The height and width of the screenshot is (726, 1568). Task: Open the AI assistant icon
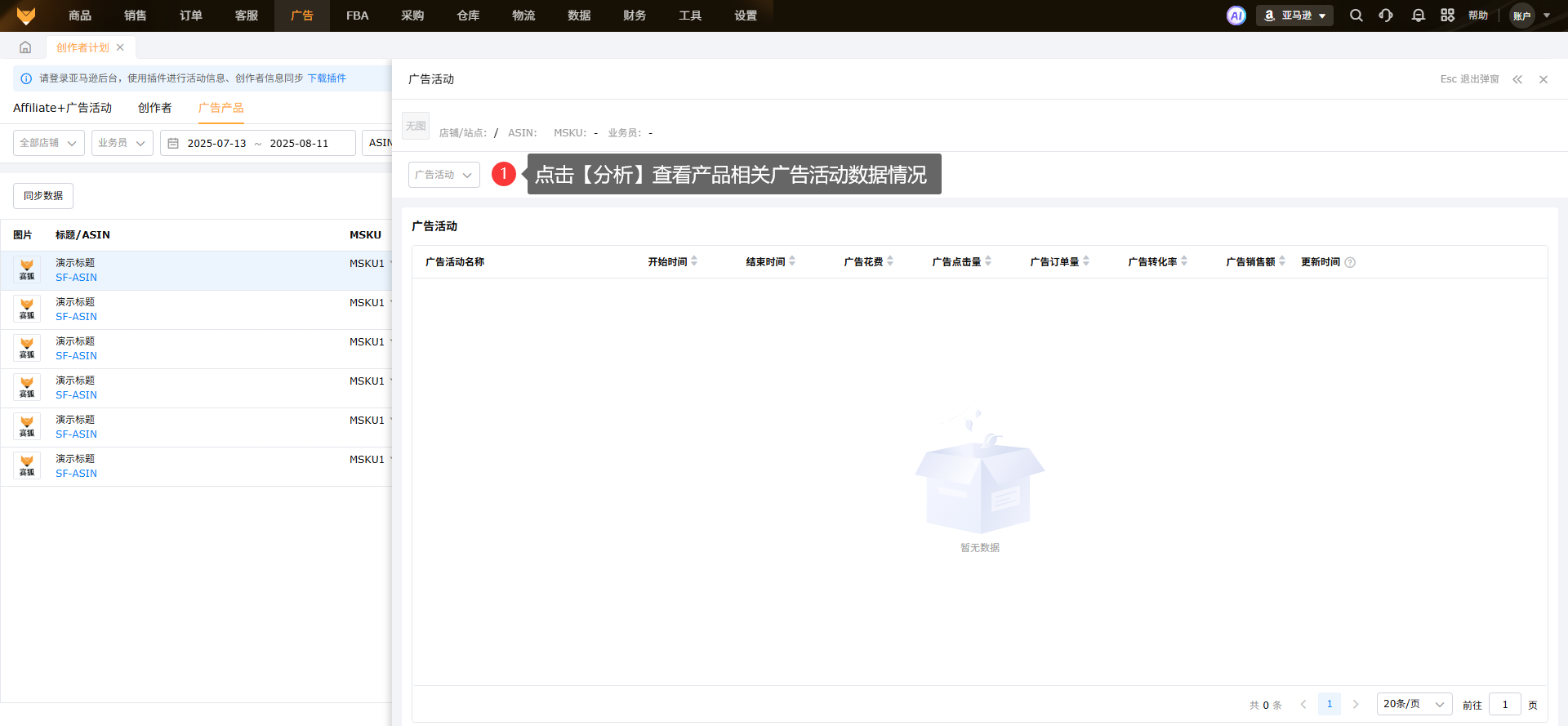pyautogui.click(x=1236, y=16)
